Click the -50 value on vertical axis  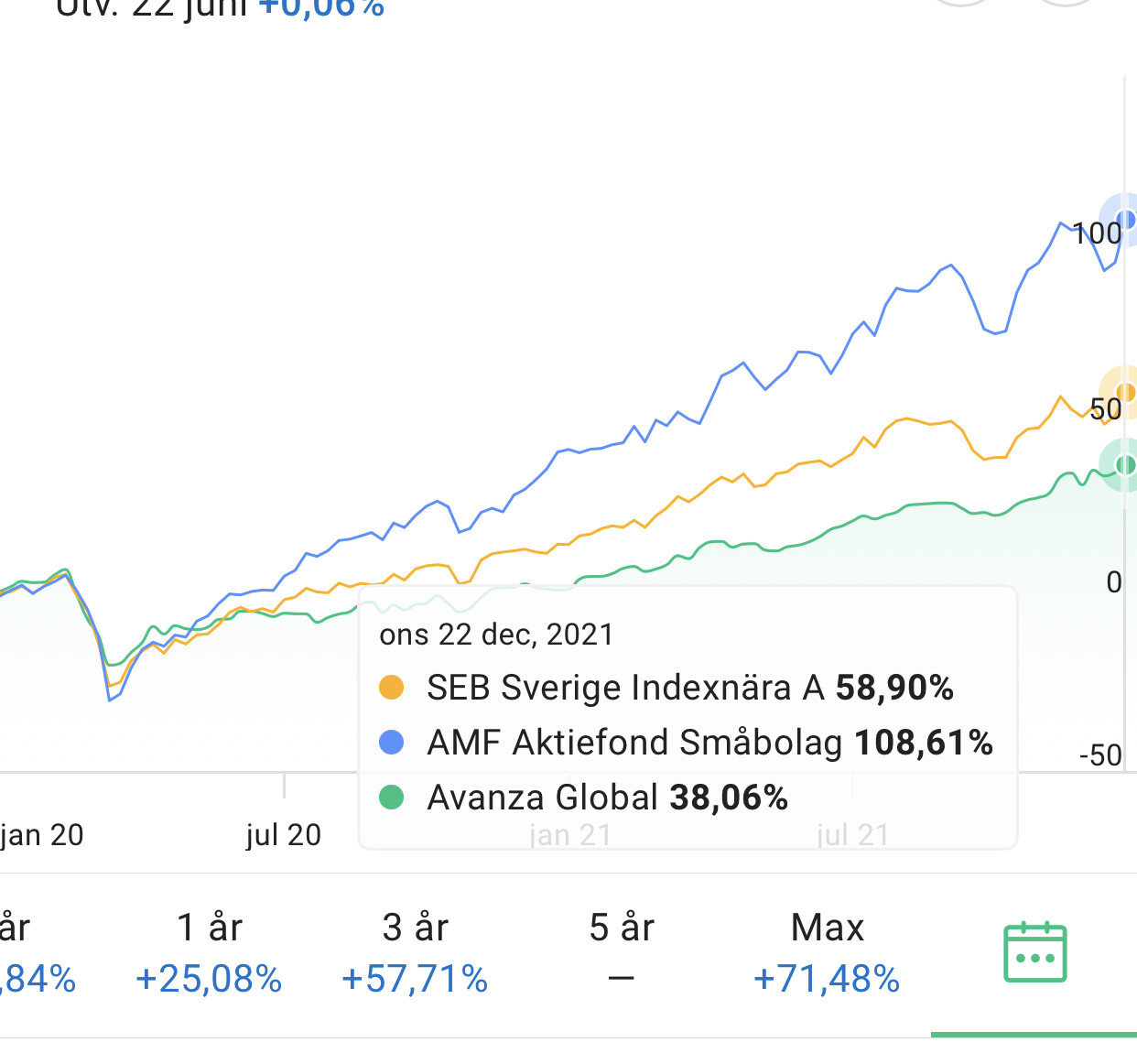coord(1100,755)
